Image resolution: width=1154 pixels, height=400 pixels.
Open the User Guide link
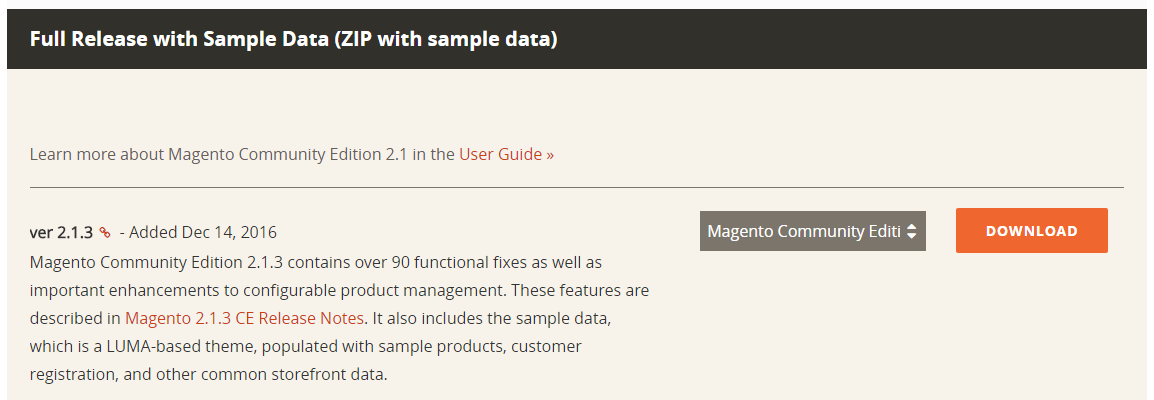(500, 154)
